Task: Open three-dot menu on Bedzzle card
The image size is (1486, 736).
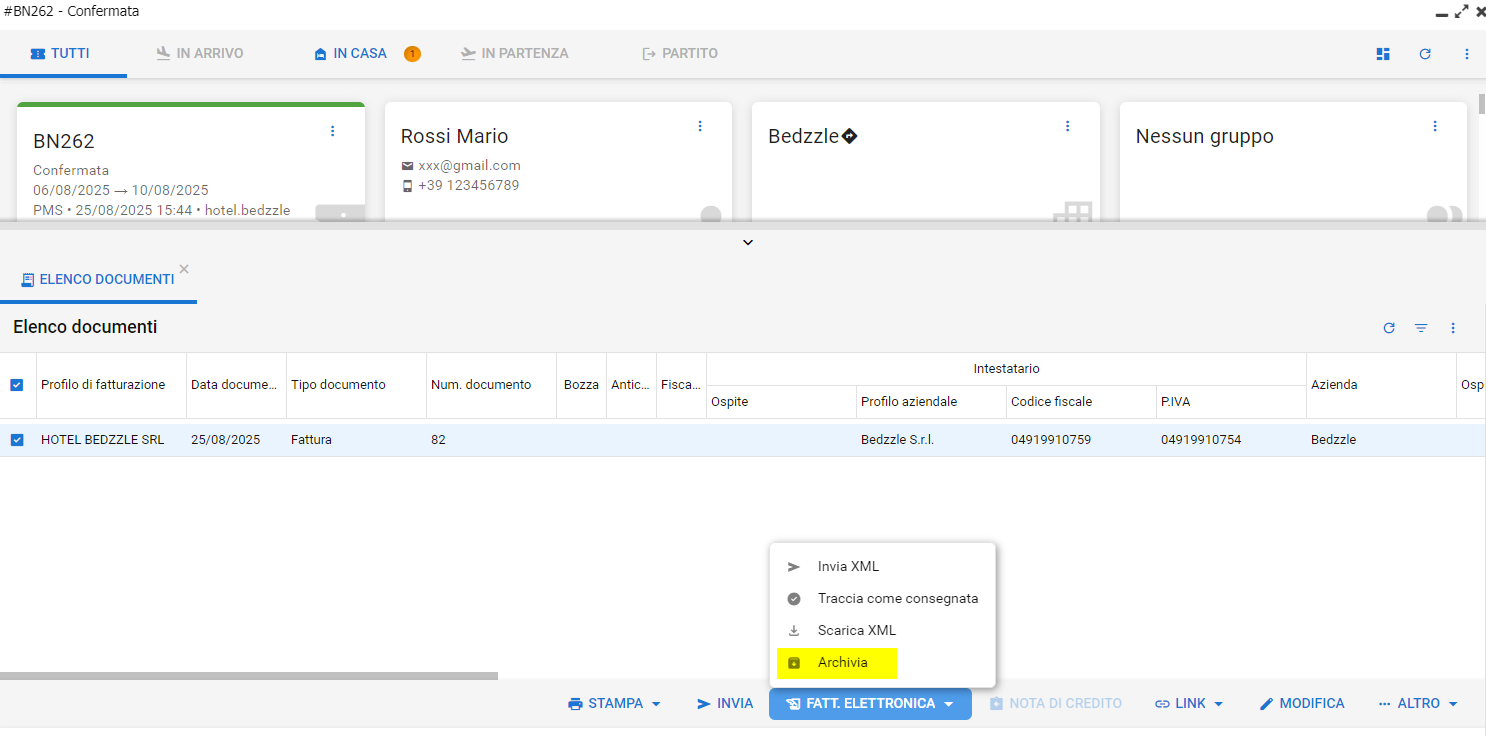Action: pyautogui.click(x=1067, y=126)
